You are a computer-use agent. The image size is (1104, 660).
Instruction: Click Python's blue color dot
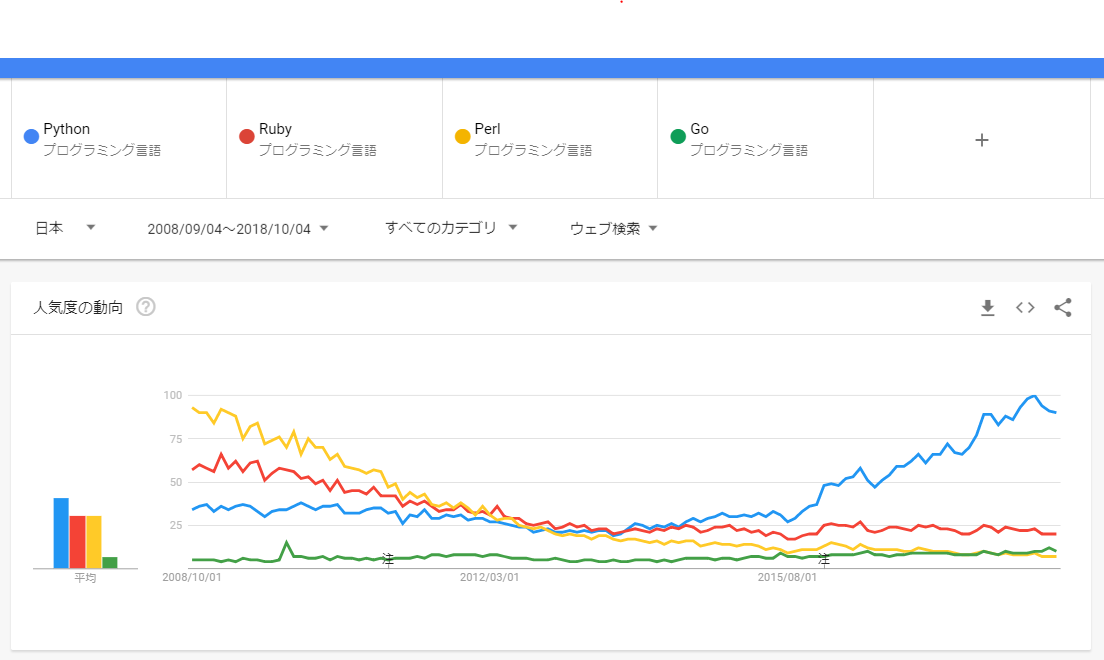[x=31, y=136]
